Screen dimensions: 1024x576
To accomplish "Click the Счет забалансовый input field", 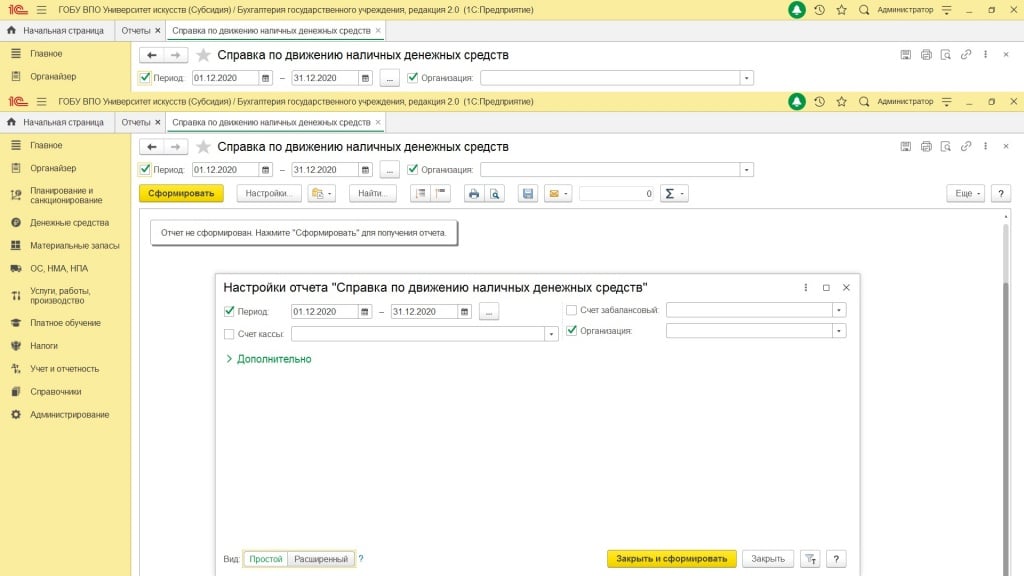I will (x=749, y=310).
